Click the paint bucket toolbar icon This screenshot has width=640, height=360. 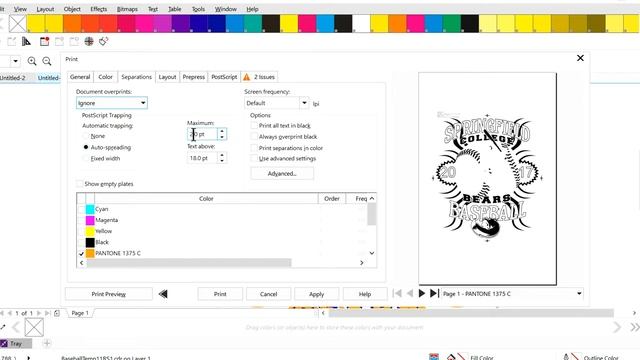coord(104,41)
